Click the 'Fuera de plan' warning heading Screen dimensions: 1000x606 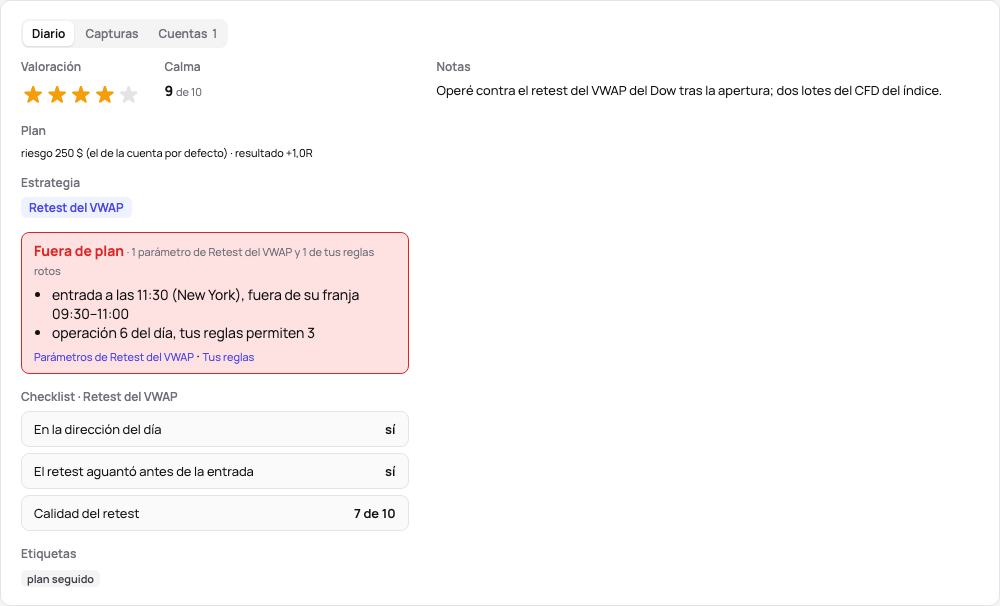coord(78,251)
